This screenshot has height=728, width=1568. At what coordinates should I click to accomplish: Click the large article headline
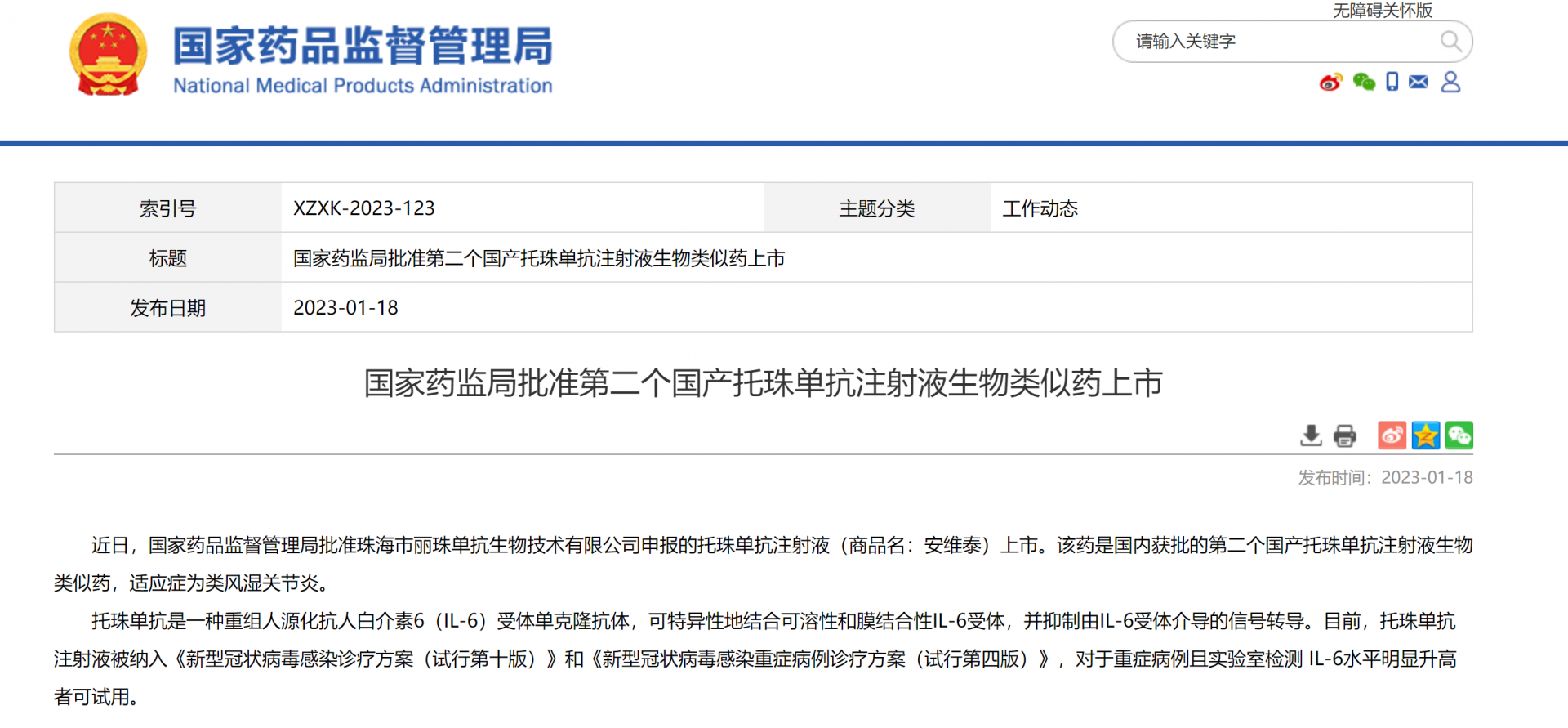point(763,383)
